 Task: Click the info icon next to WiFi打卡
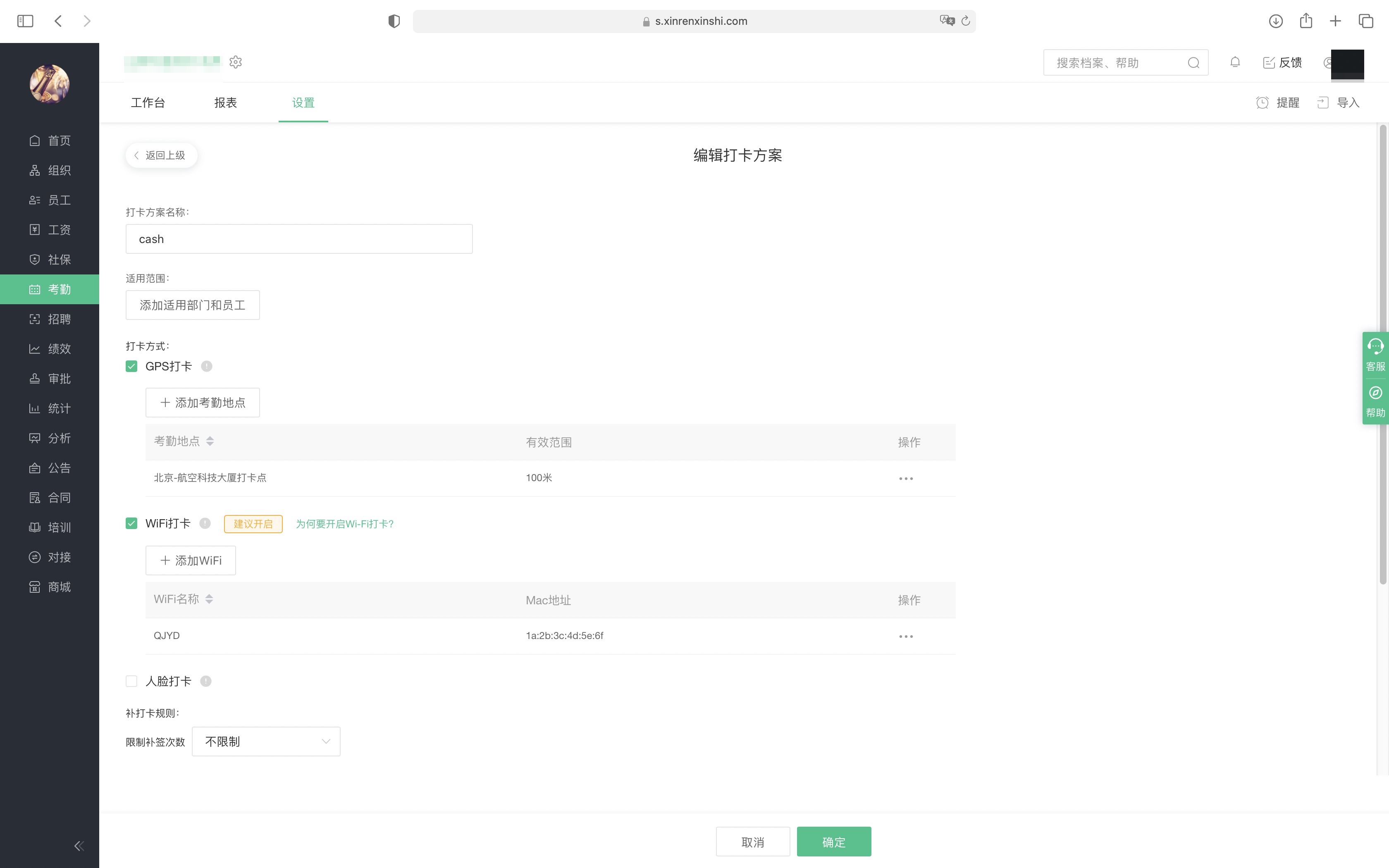click(x=205, y=524)
